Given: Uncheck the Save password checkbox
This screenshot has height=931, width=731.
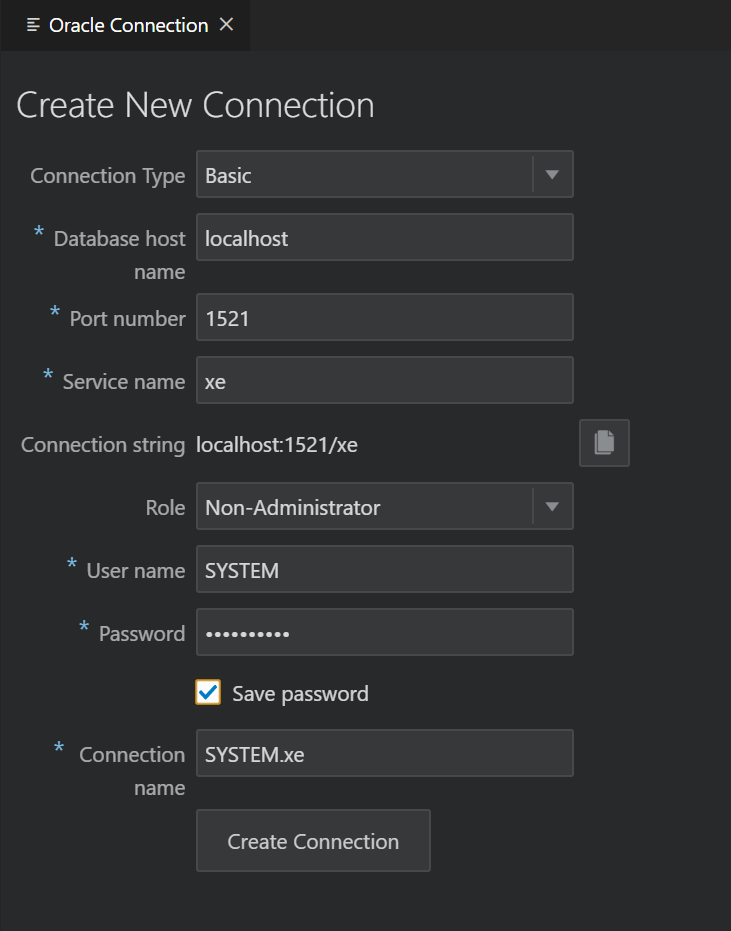Looking at the screenshot, I should point(208,692).
